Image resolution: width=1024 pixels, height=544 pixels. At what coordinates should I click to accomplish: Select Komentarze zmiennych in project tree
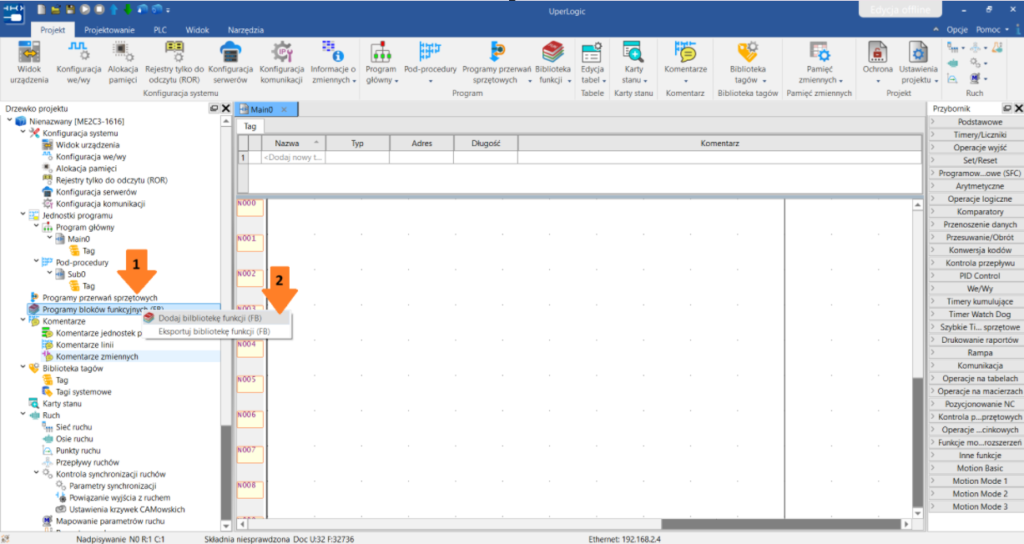tap(97, 357)
